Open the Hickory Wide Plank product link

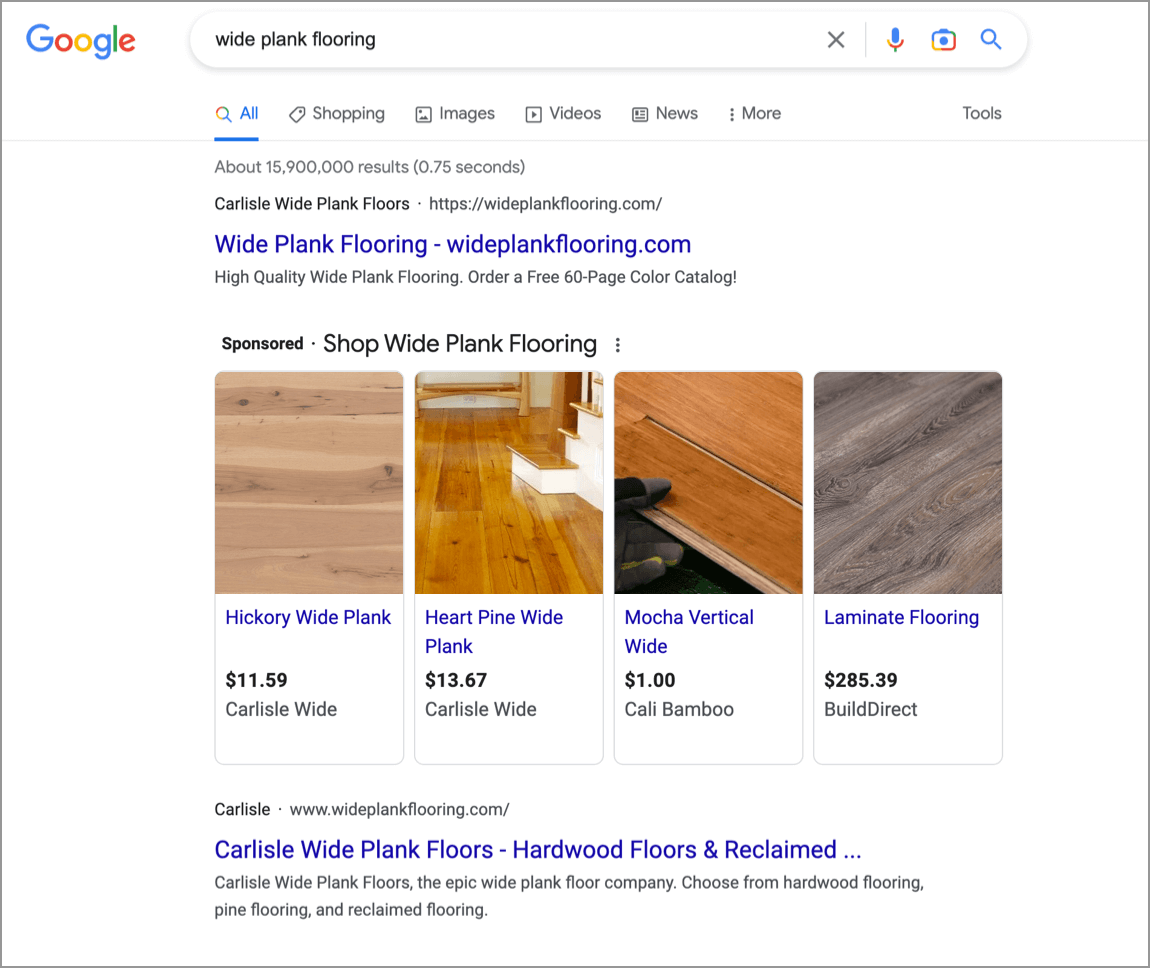pyautogui.click(x=308, y=617)
